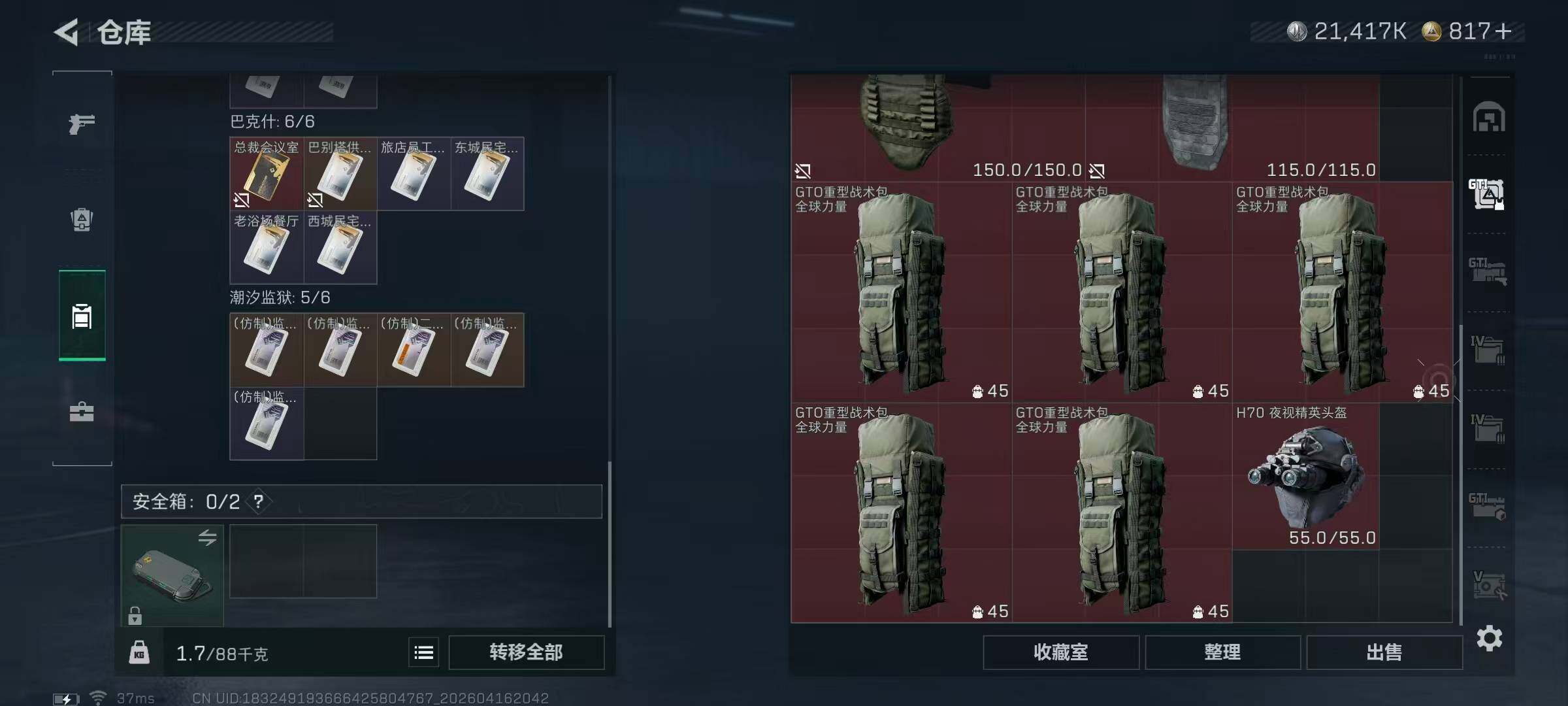Select the highlighted GTI storage tab
This screenshot has width=1568, height=706.
[1487, 194]
